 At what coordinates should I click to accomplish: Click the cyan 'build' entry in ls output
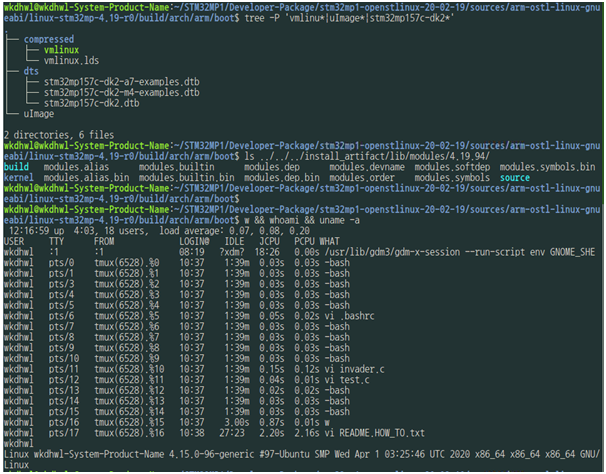pyautogui.click(x=16, y=167)
